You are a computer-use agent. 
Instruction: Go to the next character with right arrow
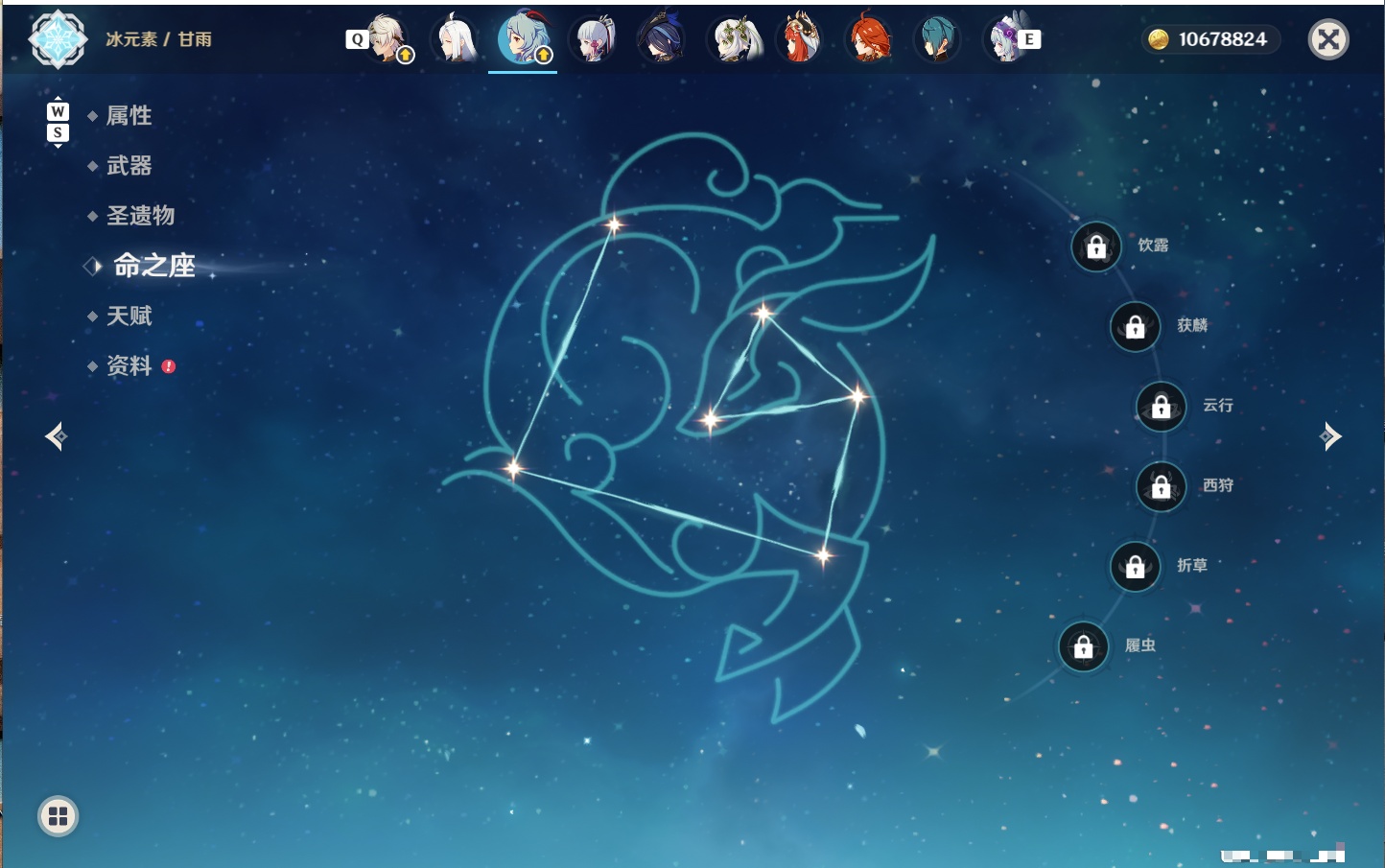pyautogui.click(x=1330, y=436)
